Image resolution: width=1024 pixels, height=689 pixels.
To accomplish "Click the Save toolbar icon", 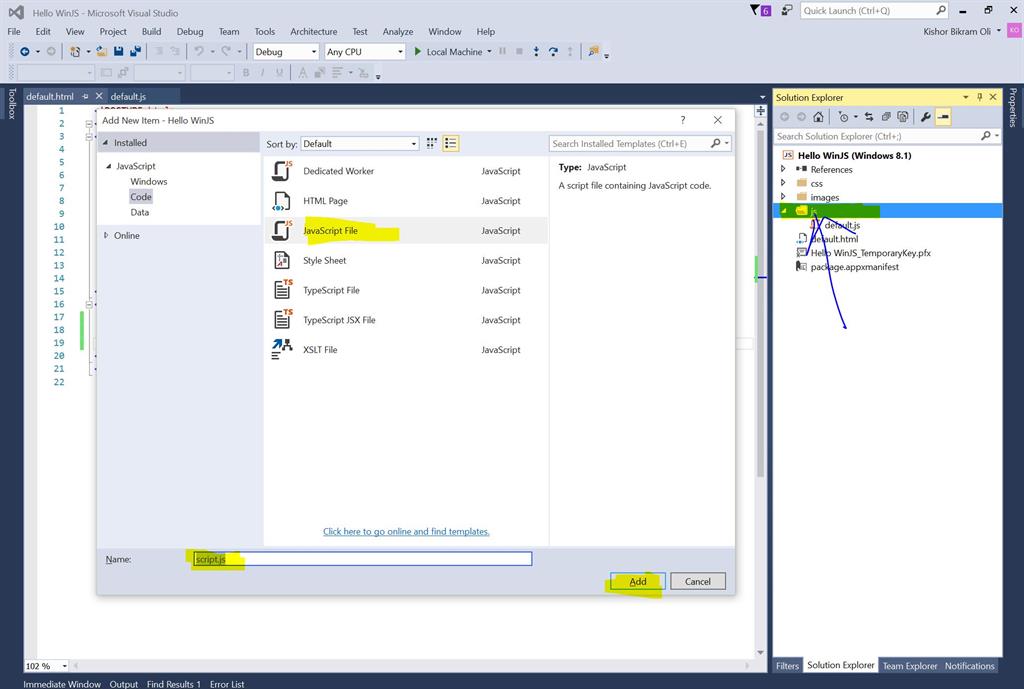I will pos(118,52).
